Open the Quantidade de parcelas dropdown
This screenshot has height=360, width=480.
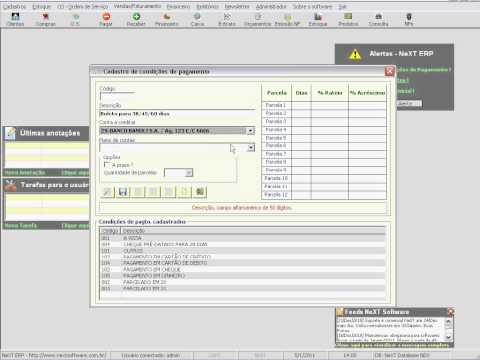[x=189, y=173]
